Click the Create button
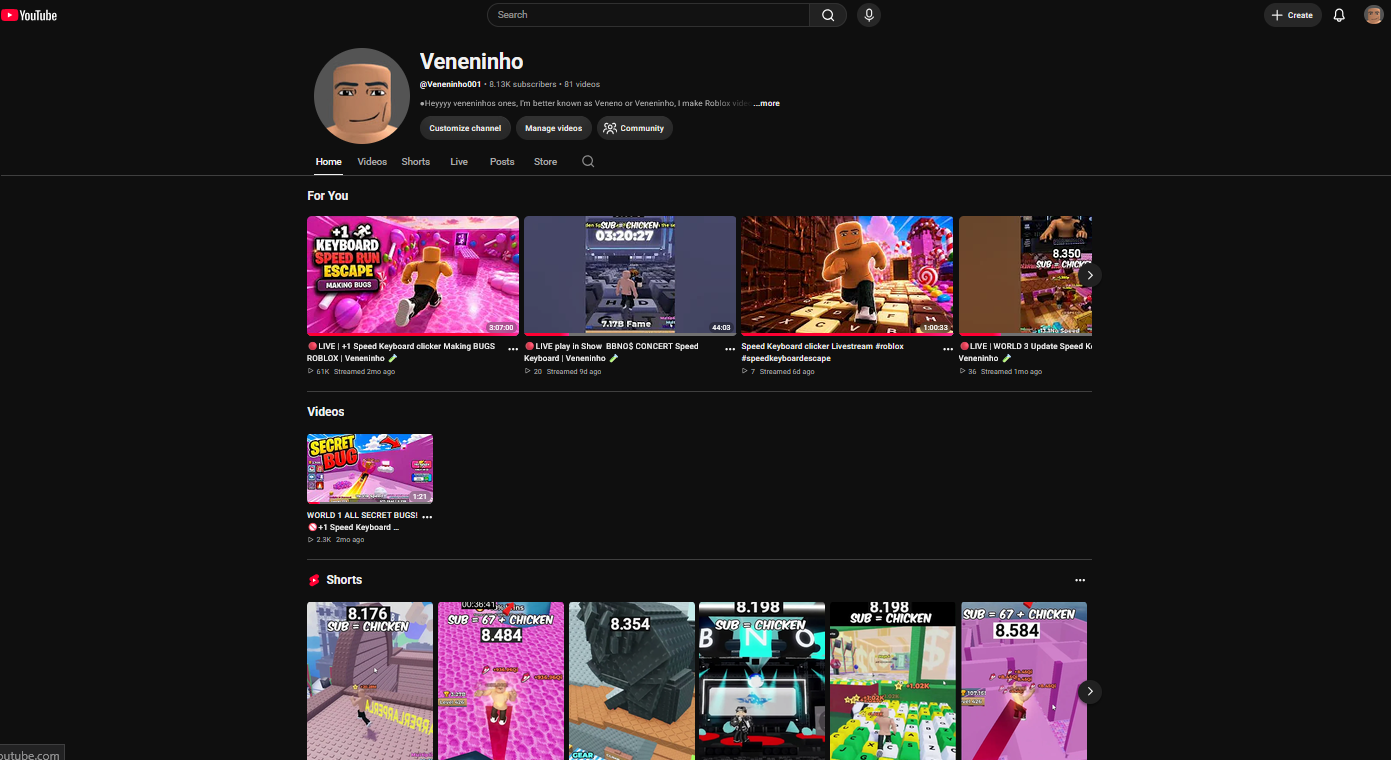1391x760 pixels. (x=1293, y=15)
